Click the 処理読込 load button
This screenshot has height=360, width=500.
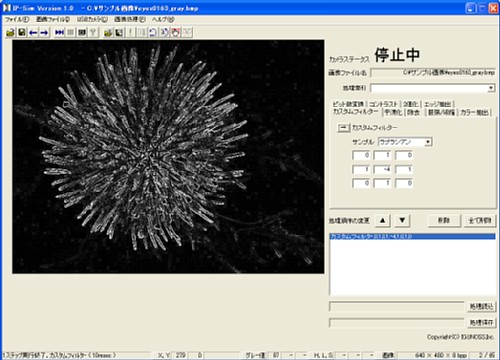[x=481, y=306]
